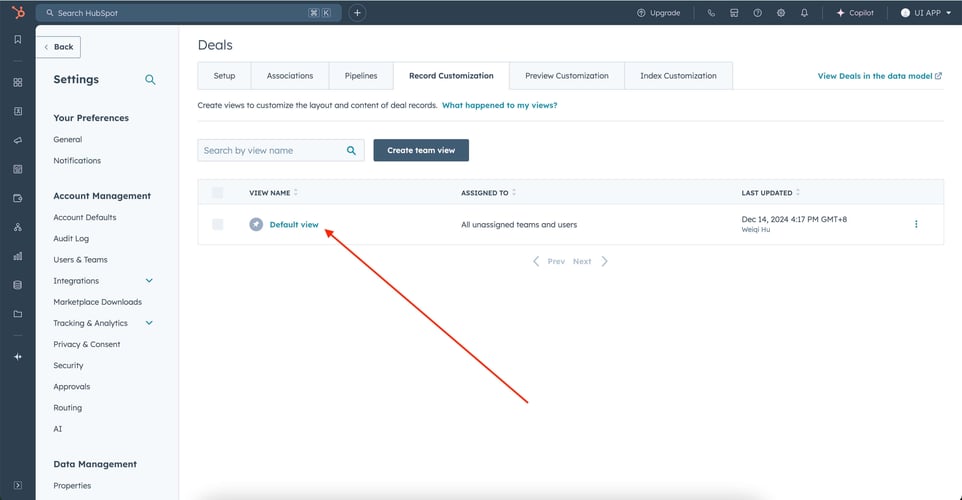Image resolution: width=962 pixels, height=500 pixels.
Task: Open the Copilot assistant
Action: pos(855,12)
